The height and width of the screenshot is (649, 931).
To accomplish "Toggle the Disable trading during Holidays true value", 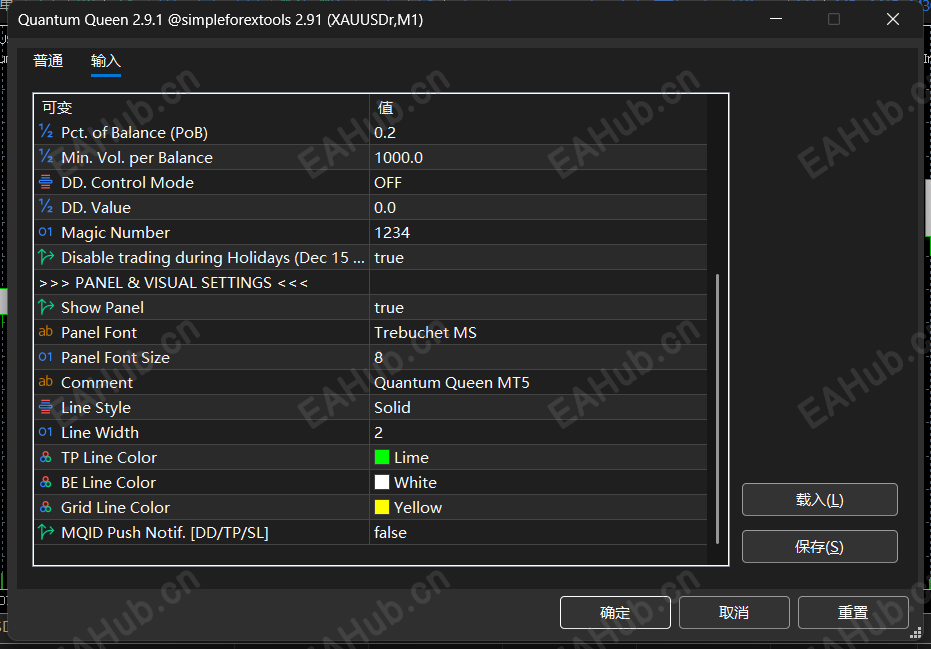I will coord(538,257).
